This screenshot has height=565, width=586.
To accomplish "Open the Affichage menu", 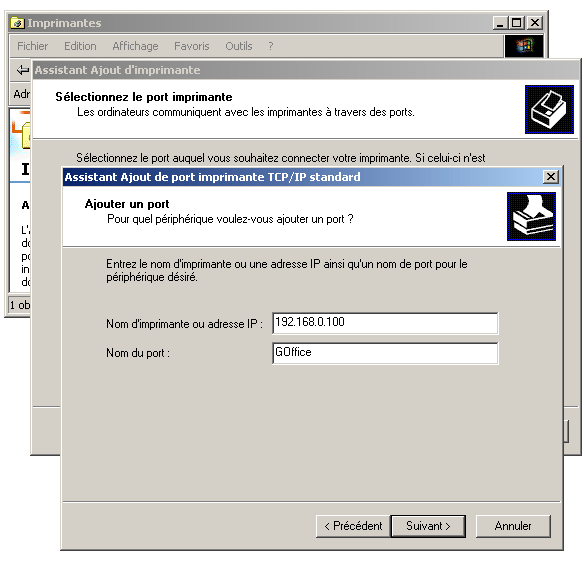I will coord(135,46).
